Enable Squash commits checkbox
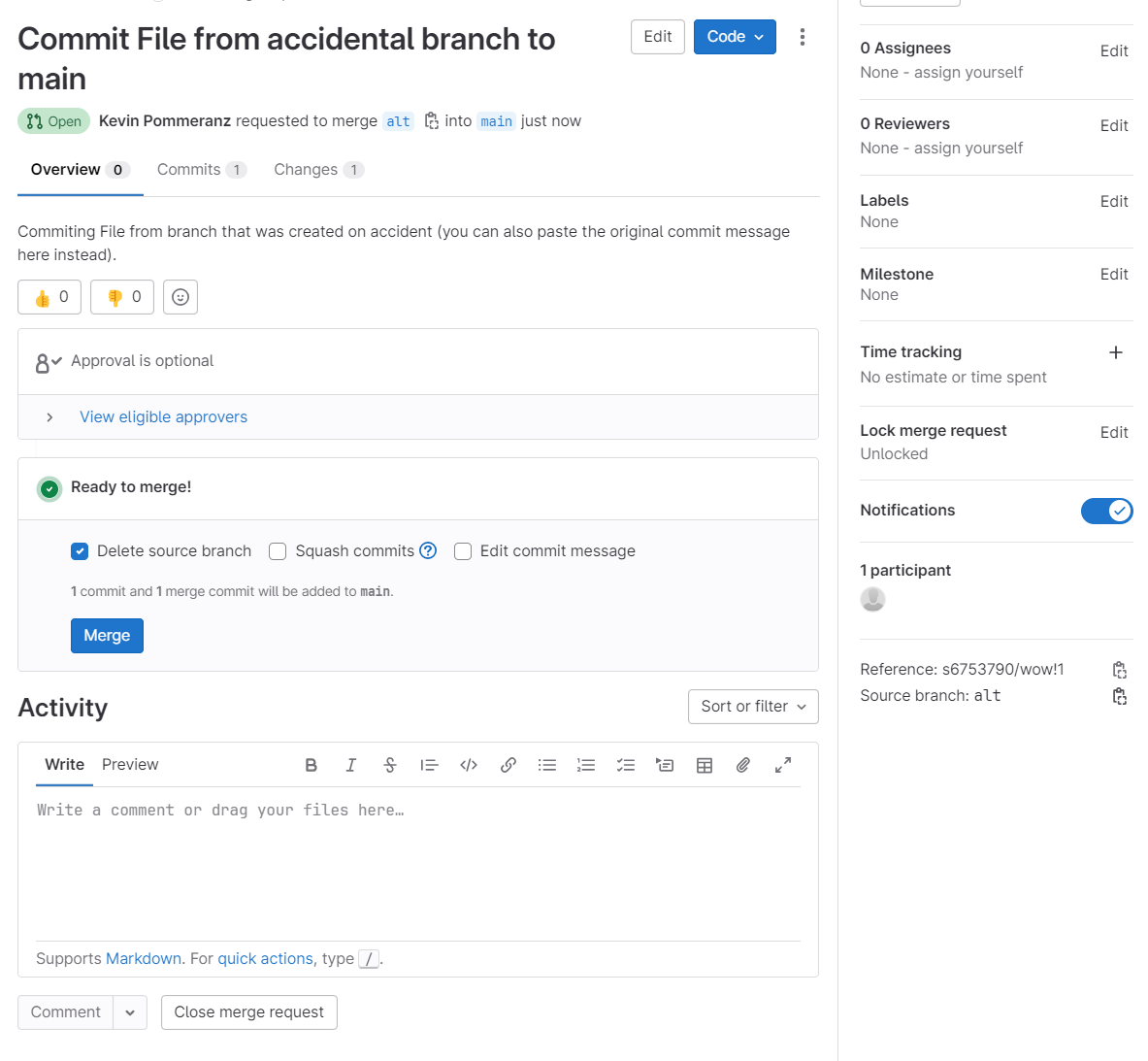 pyautogui.click(x=278, y=551)
